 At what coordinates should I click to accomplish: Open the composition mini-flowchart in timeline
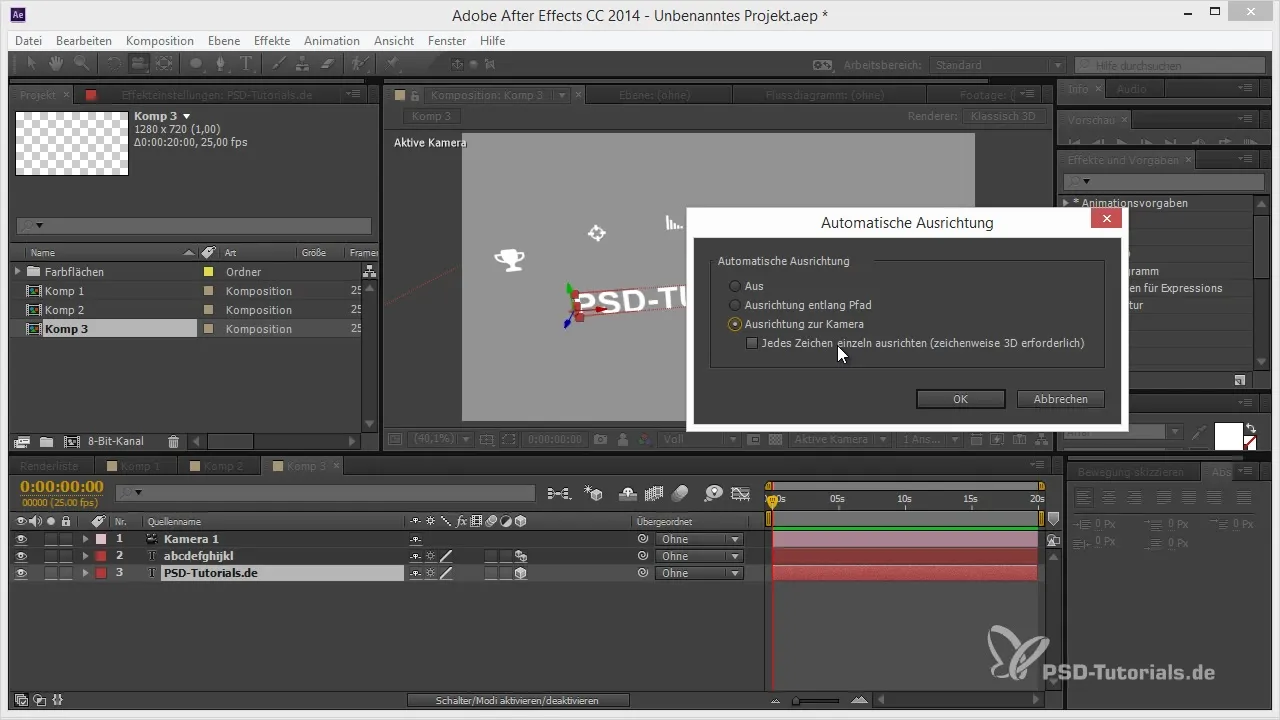(558, 493)
